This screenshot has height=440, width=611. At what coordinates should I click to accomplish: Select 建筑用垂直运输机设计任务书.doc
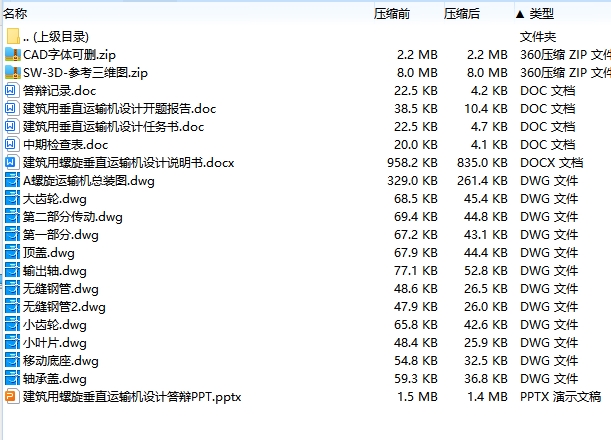click(113, 127)
